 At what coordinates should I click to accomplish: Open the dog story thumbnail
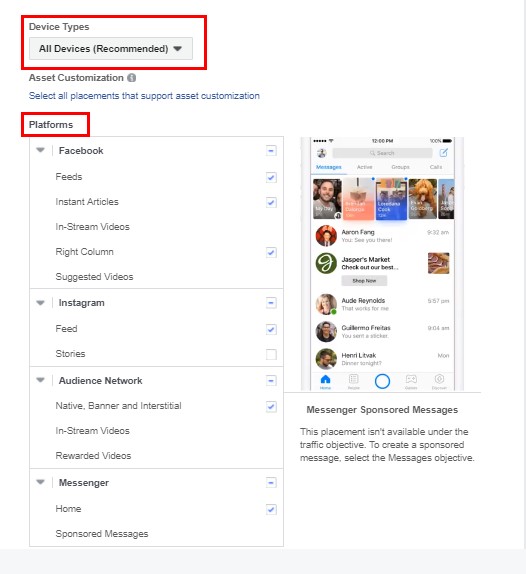[x=422, y=199]
